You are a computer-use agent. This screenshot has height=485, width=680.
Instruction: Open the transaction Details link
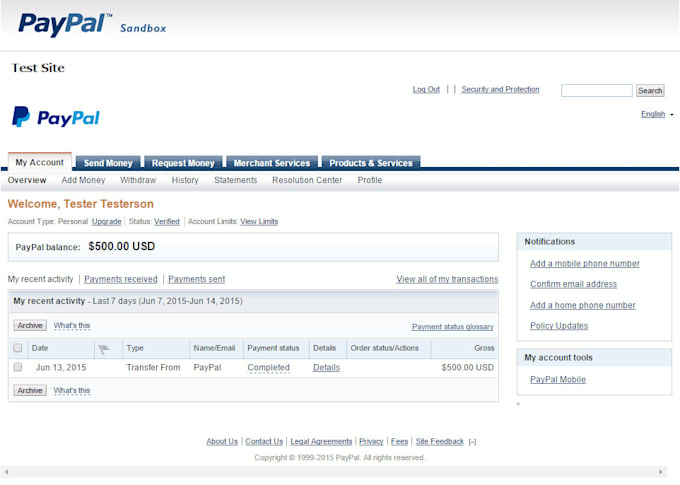point(326,367)
